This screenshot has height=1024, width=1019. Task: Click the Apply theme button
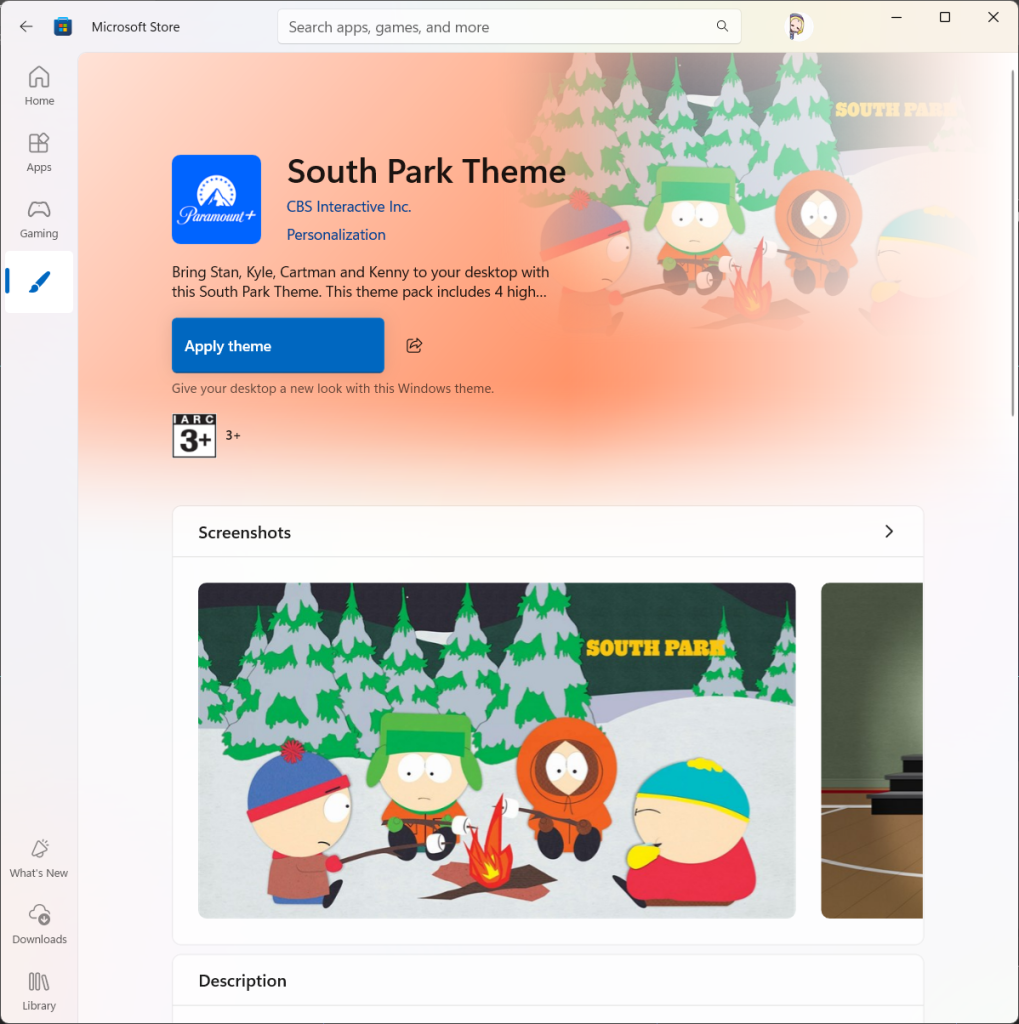pos(278,346)
